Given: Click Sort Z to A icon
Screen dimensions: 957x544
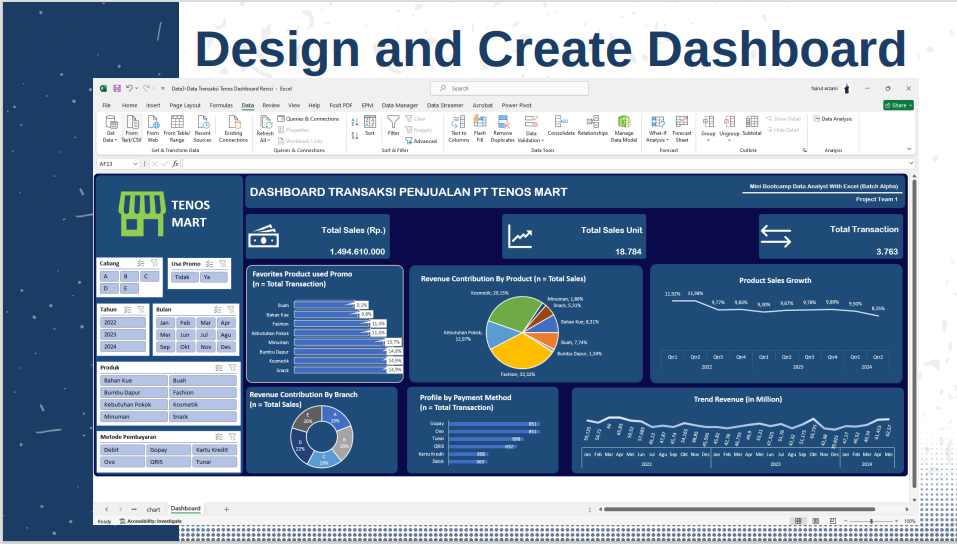Looking at the screenshot, I should (355, 137).
